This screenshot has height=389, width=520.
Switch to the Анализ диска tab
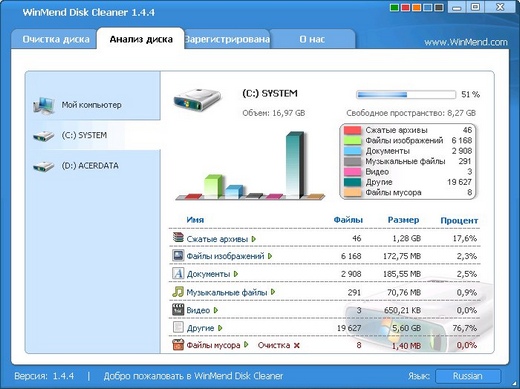(141, 39)
